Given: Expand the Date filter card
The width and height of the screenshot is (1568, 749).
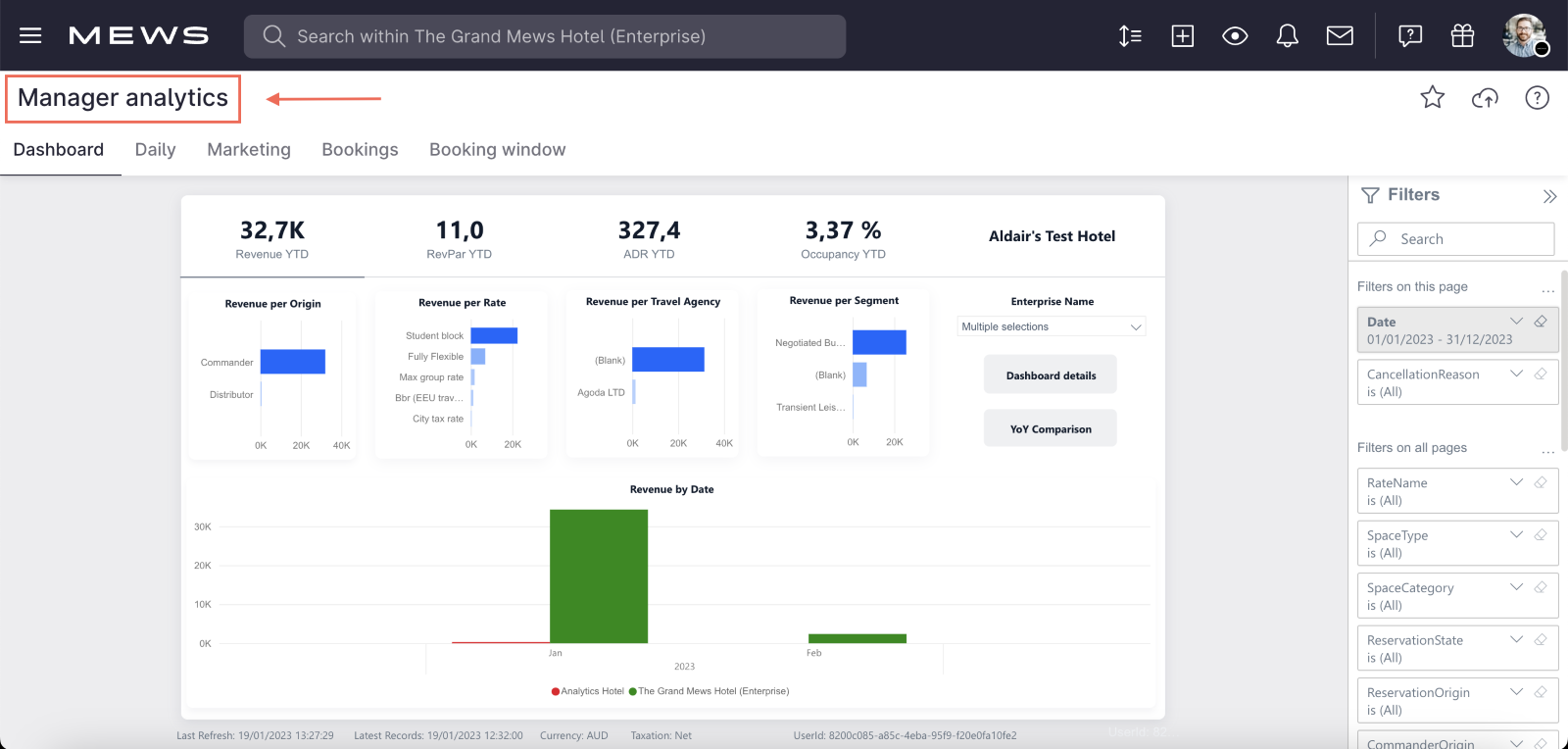Looking at the screenshot, I should (1516, 322).
